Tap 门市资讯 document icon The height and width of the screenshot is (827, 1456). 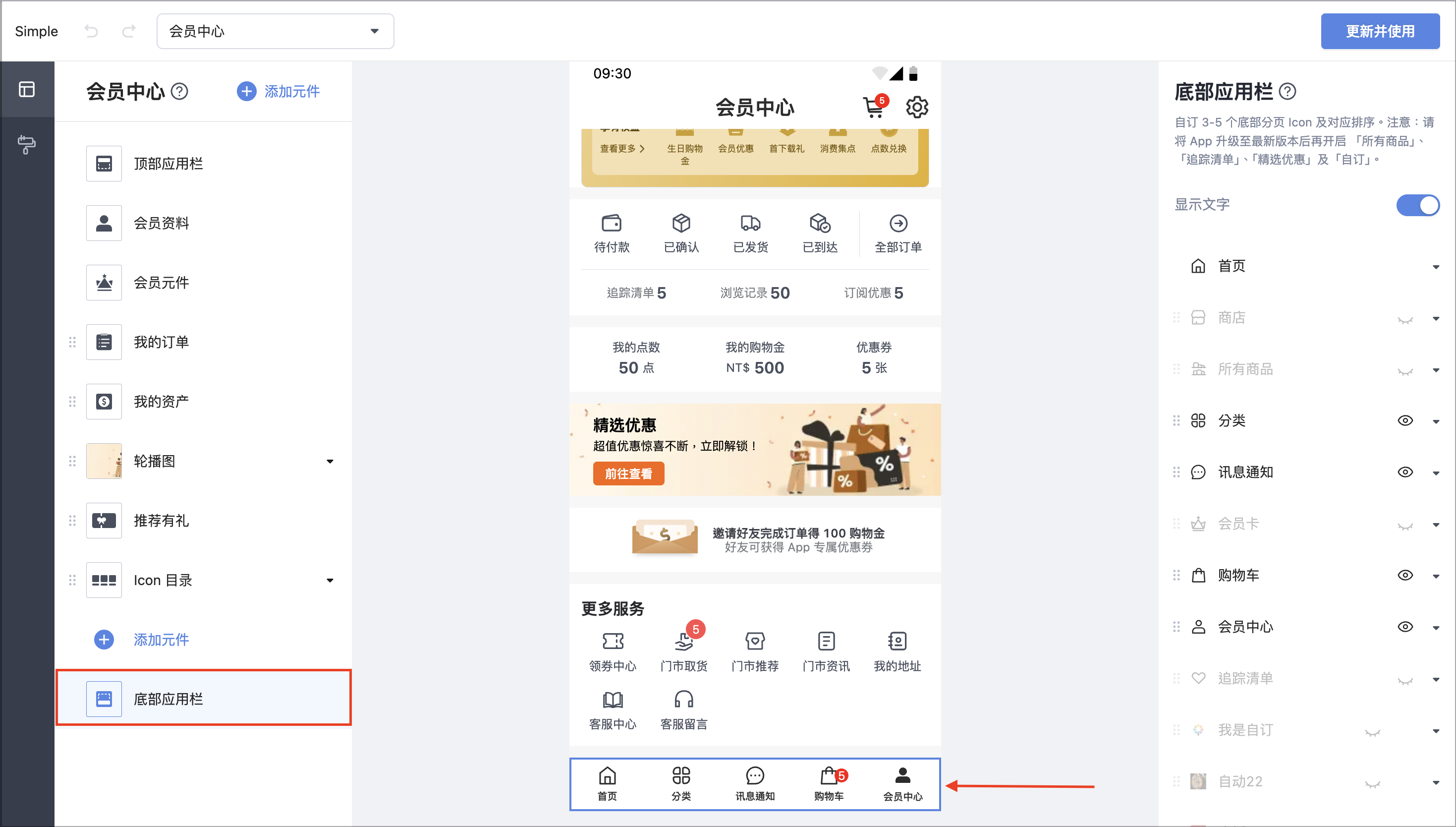coord(826,641)
